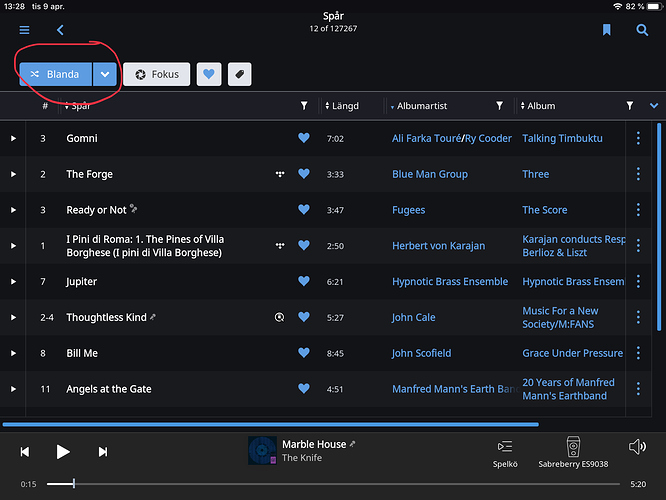This screenshot has height=500, width=666.
Task: Toggle the heart on Bill Me
Action: (x=304, y=353)
